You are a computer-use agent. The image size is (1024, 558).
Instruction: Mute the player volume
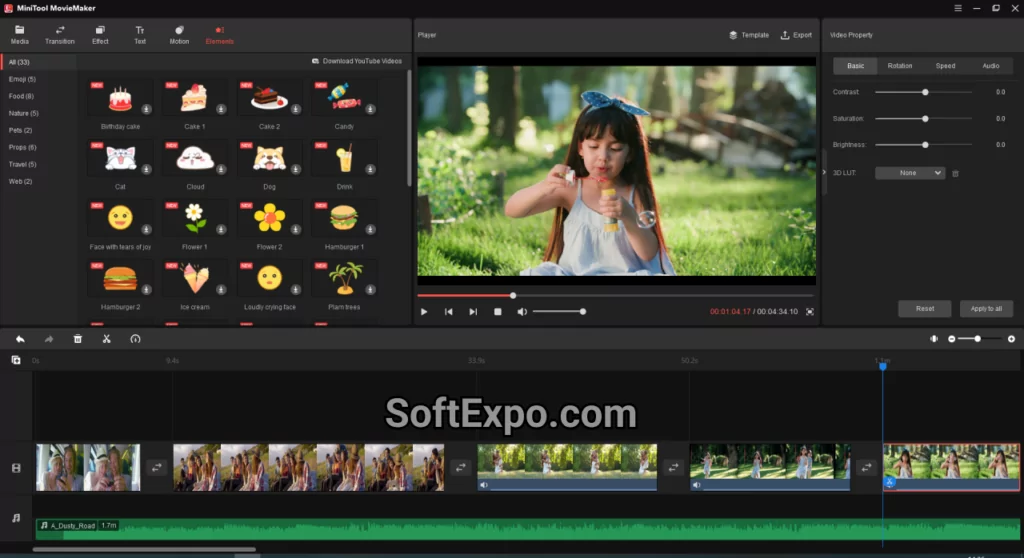click(522, 312)
